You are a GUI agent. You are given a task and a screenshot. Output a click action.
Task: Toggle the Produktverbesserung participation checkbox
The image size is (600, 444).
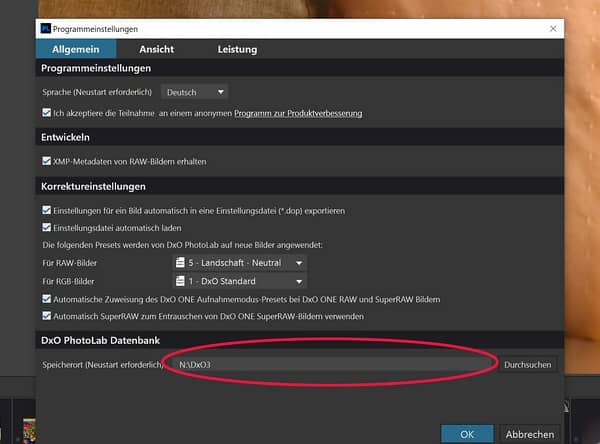(47, 113)
